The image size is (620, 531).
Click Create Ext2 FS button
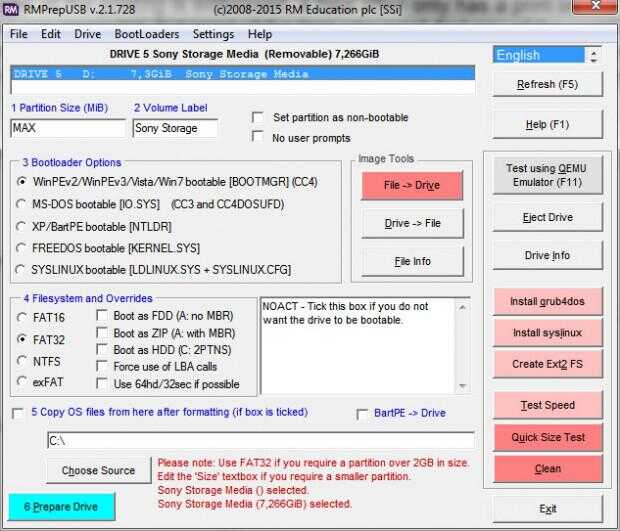click(x=548, y=364)
